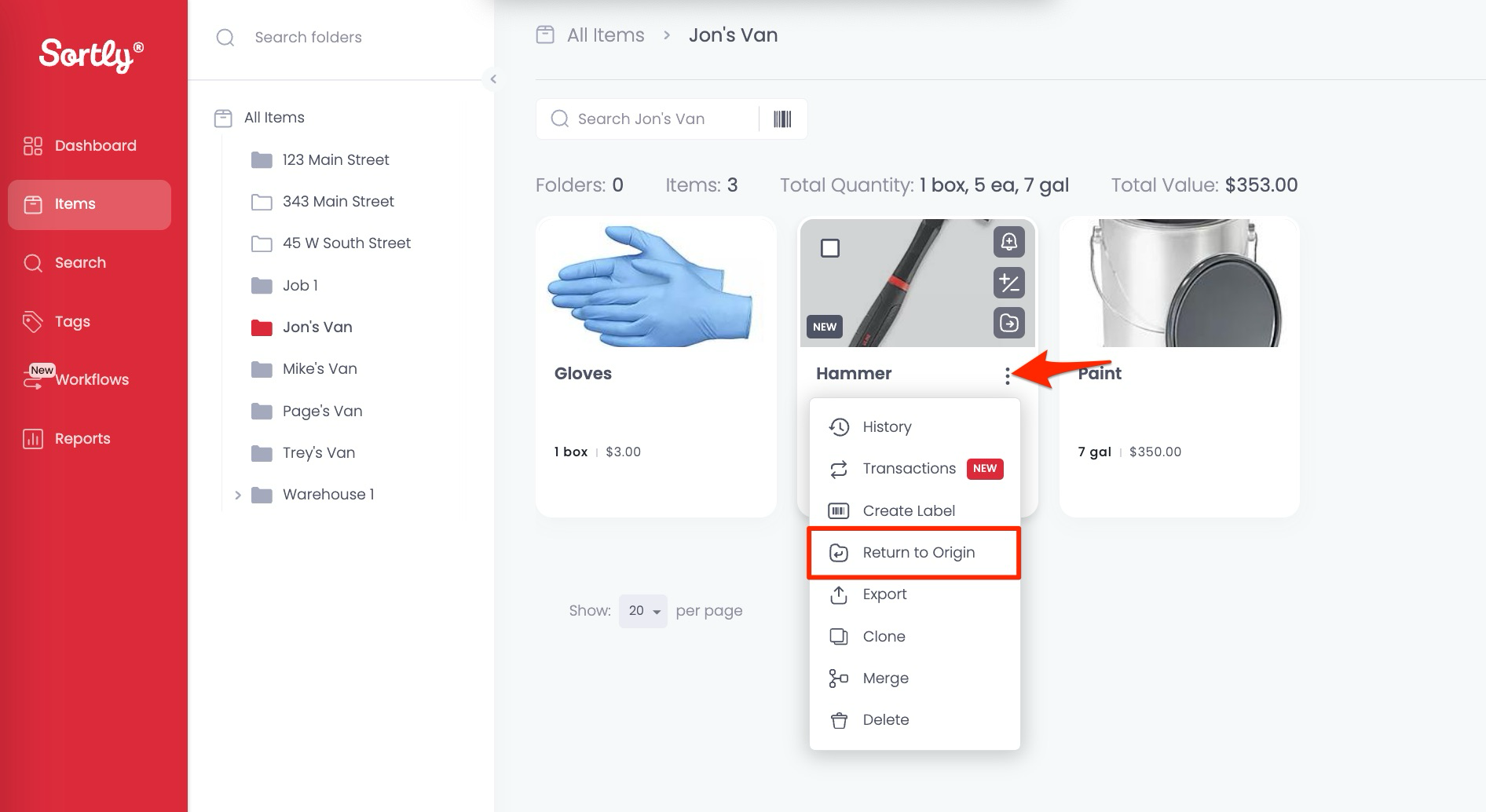This screenshot has width=1486, height=812.
Task: Collapse the folder panel with the chevron
Action: [x=493, y=79]
